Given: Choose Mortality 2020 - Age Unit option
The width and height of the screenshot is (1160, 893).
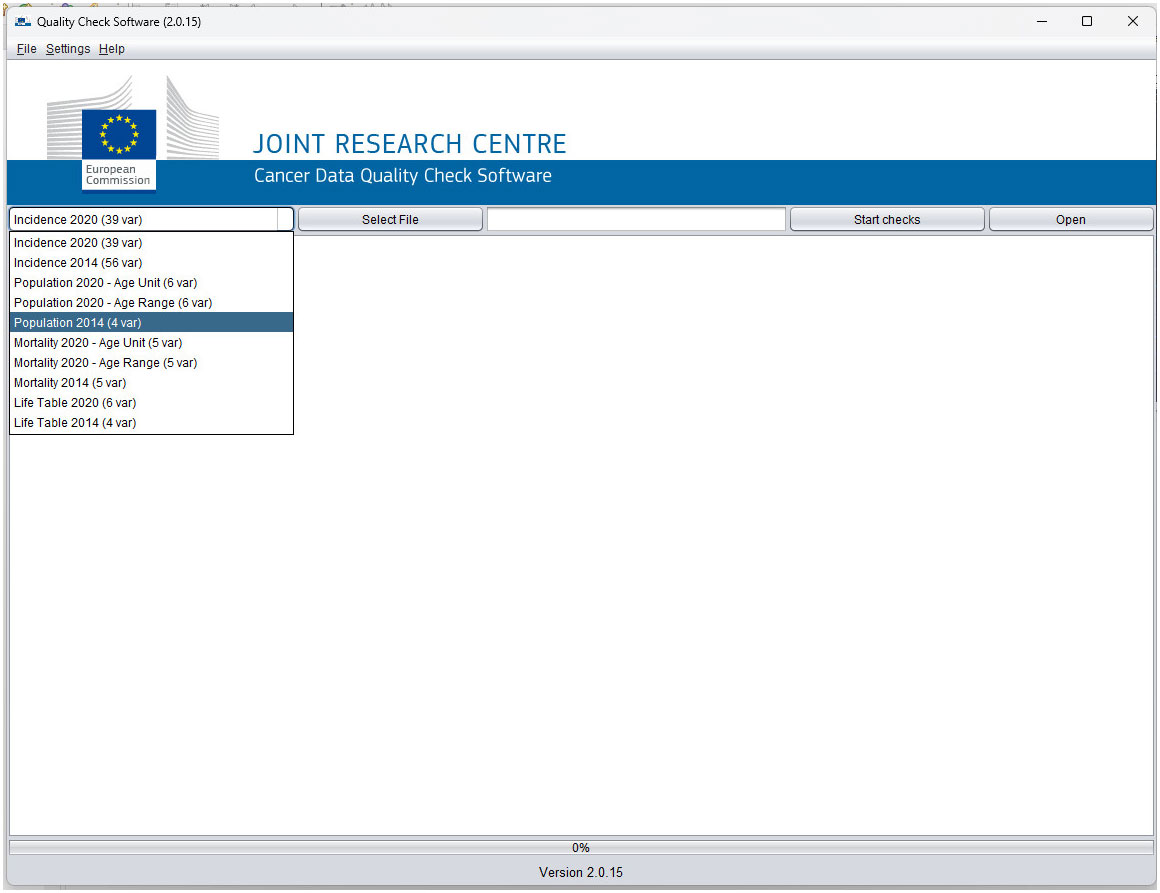Looking at the screenshot, I should (x=151, y=343).
